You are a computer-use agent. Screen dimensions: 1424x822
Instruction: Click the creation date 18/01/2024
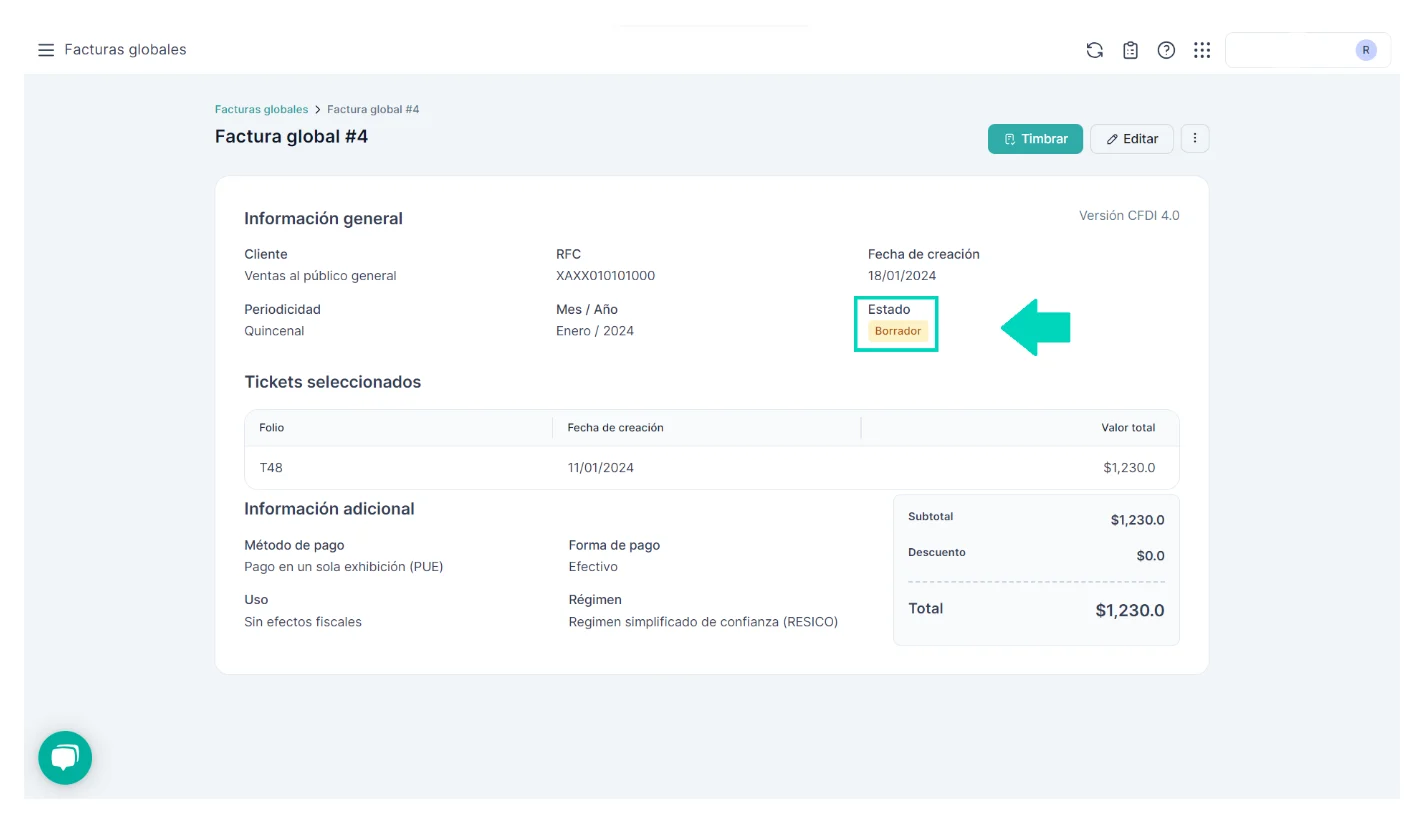(x=902, y=276)
